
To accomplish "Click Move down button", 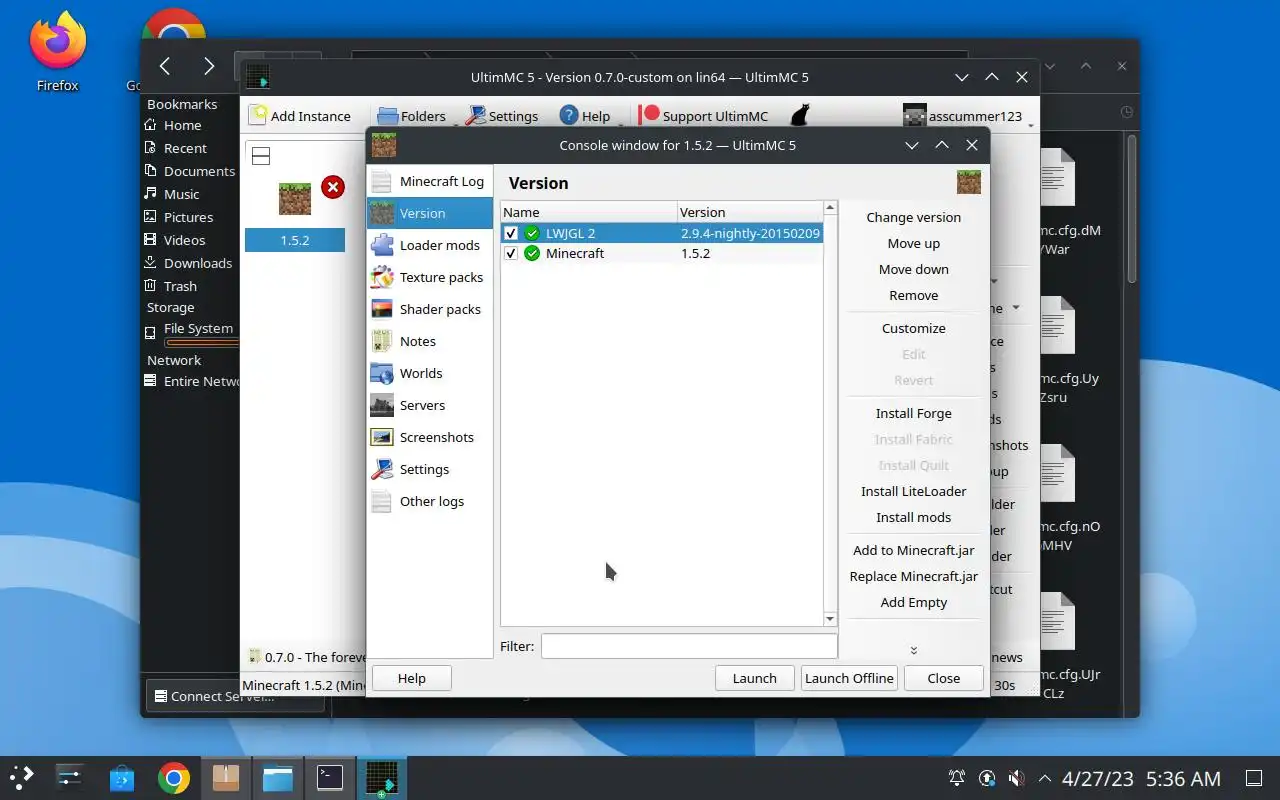I will click(913, 269).
